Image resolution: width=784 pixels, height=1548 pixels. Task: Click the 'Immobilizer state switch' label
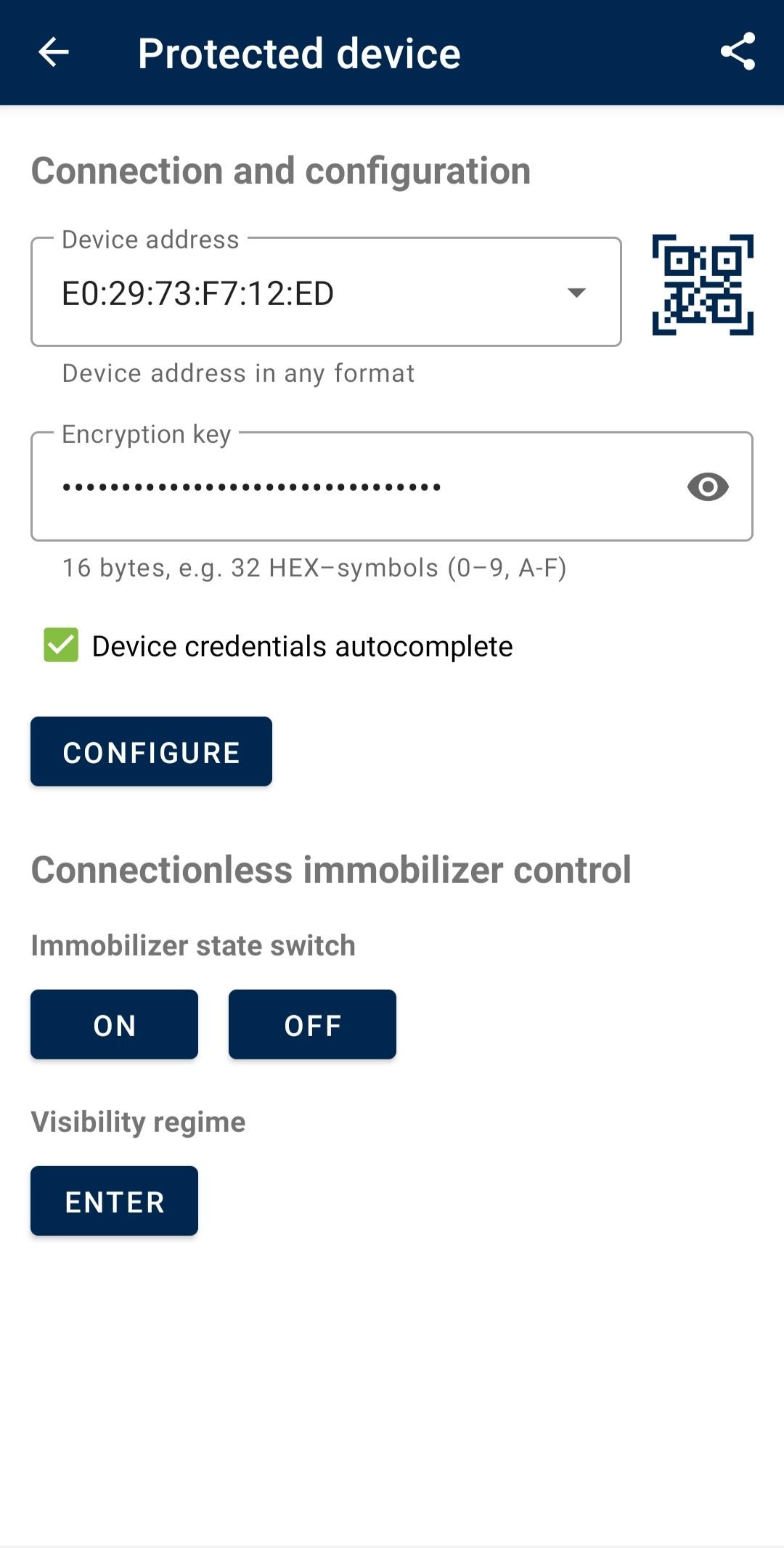(x=193, y=945)
